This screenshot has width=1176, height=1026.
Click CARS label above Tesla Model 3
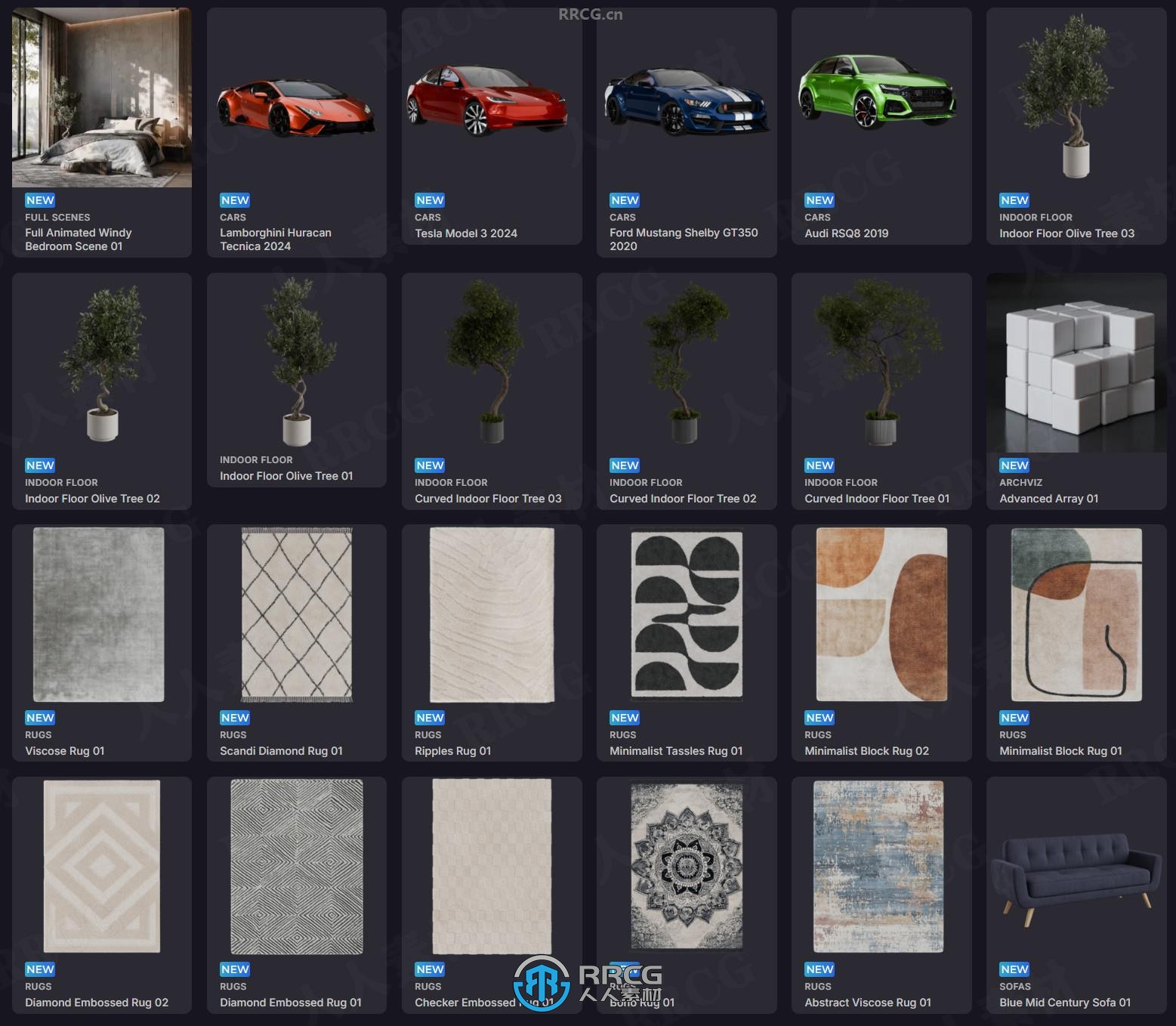coord(427,217)
